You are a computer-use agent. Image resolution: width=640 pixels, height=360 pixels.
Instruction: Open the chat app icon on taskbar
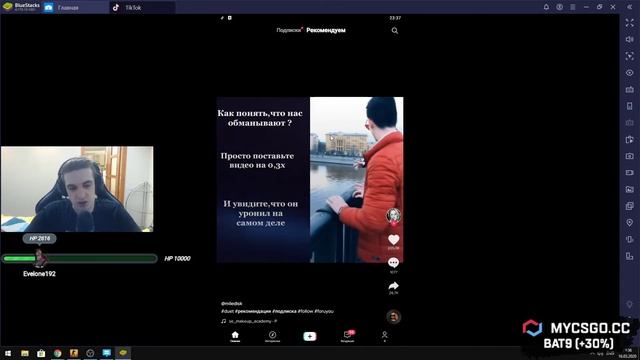107,353
